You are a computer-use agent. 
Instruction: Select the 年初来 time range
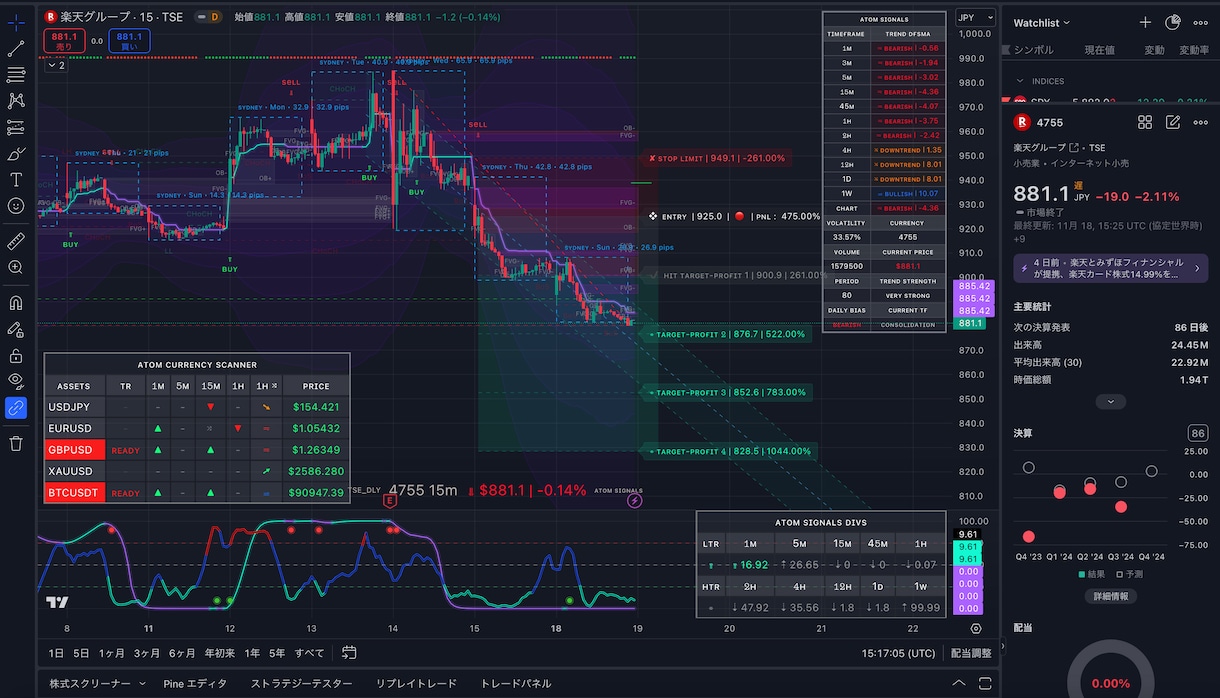(x=219, y=653)
